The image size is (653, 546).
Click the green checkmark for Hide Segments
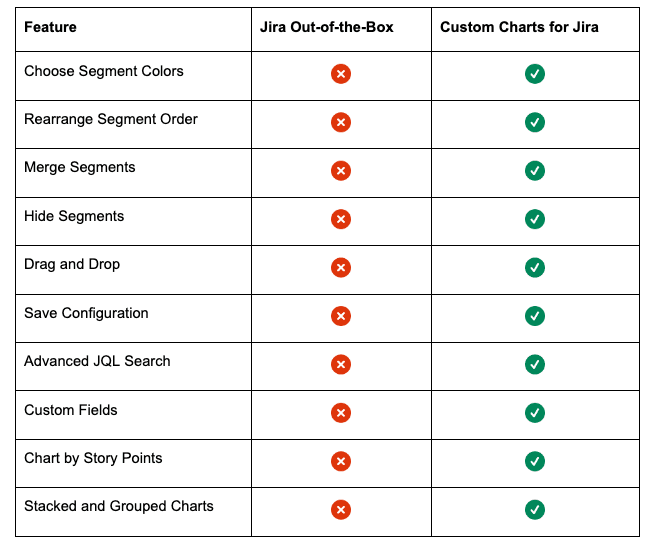pos(535,219)
